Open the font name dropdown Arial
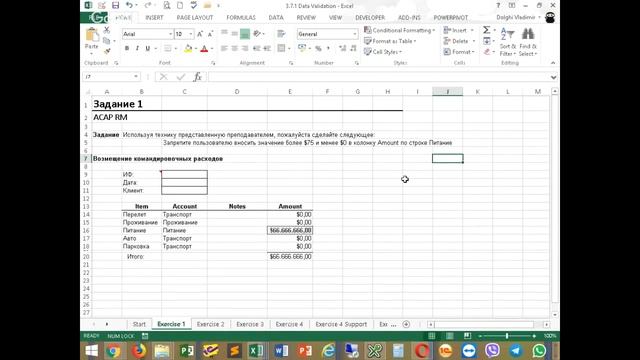This screenshot has width=640, height=360. click(x=170, y=34)
